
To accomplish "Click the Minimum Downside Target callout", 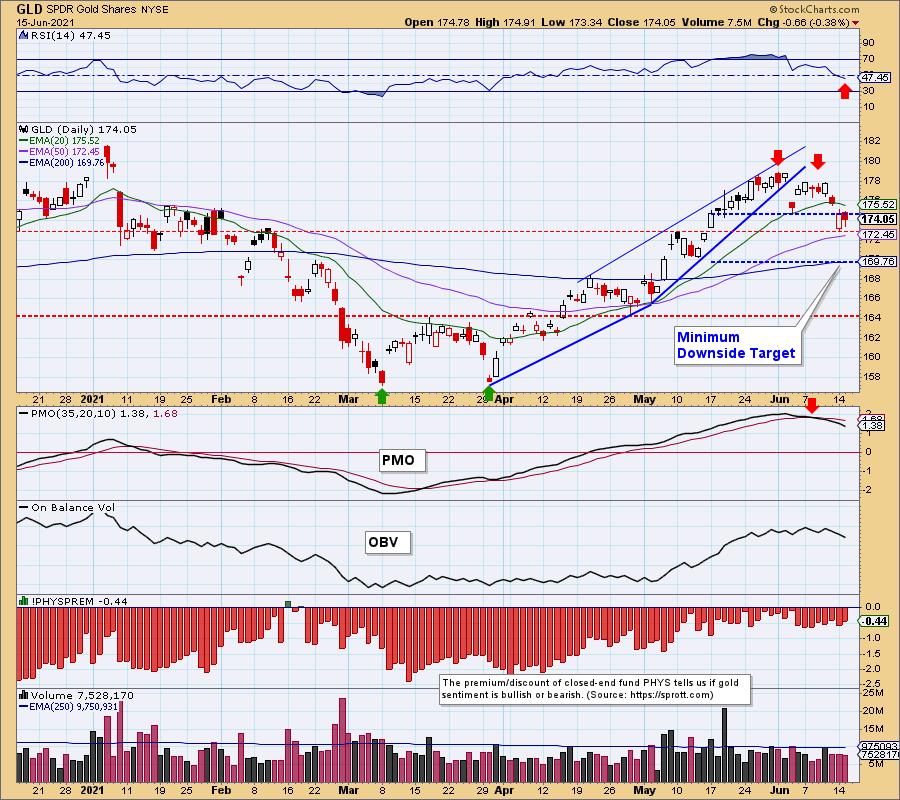I will coord(736,345).
